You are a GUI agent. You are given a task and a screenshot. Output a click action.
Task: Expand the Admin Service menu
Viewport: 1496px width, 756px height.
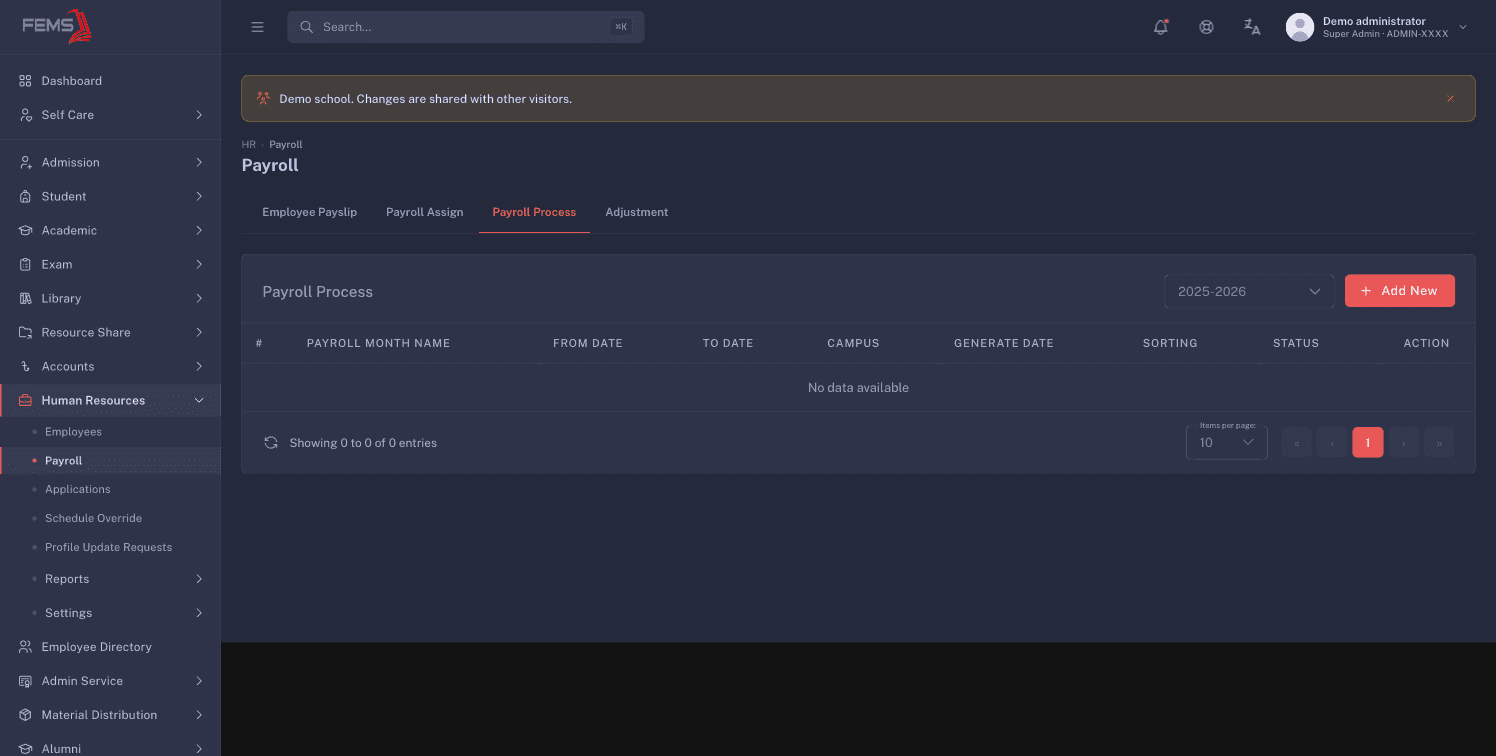pos(110,681)
